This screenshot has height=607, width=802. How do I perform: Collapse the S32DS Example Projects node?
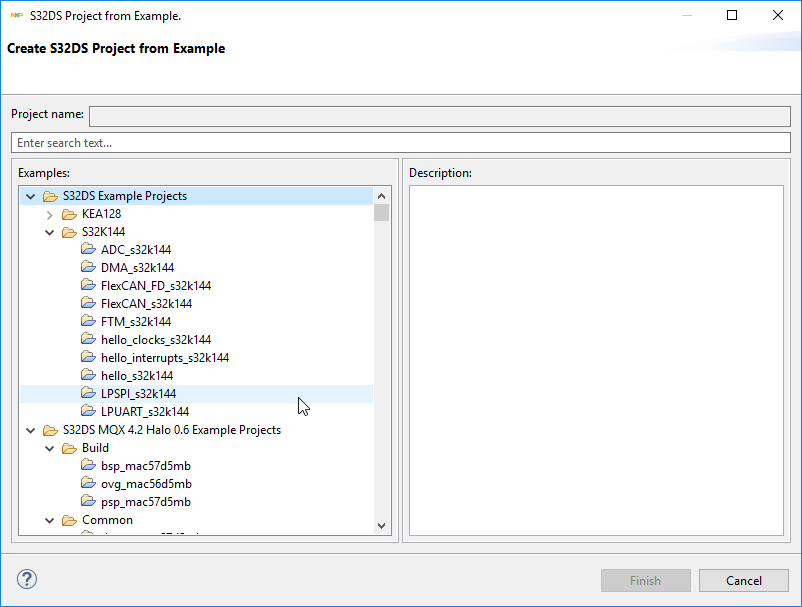[x=31, y=196]
